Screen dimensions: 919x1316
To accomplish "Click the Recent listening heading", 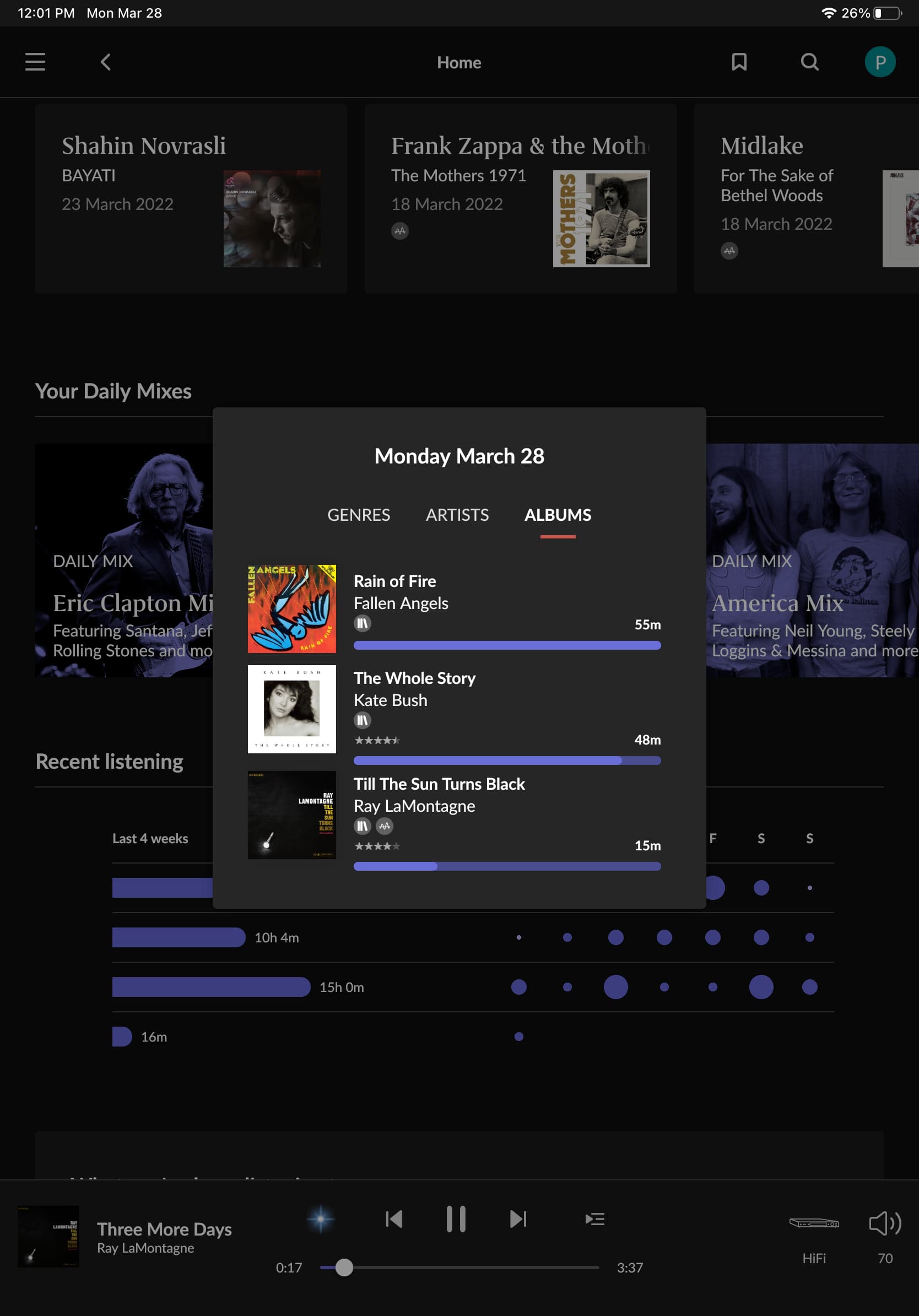I will (x=110, y=761).
